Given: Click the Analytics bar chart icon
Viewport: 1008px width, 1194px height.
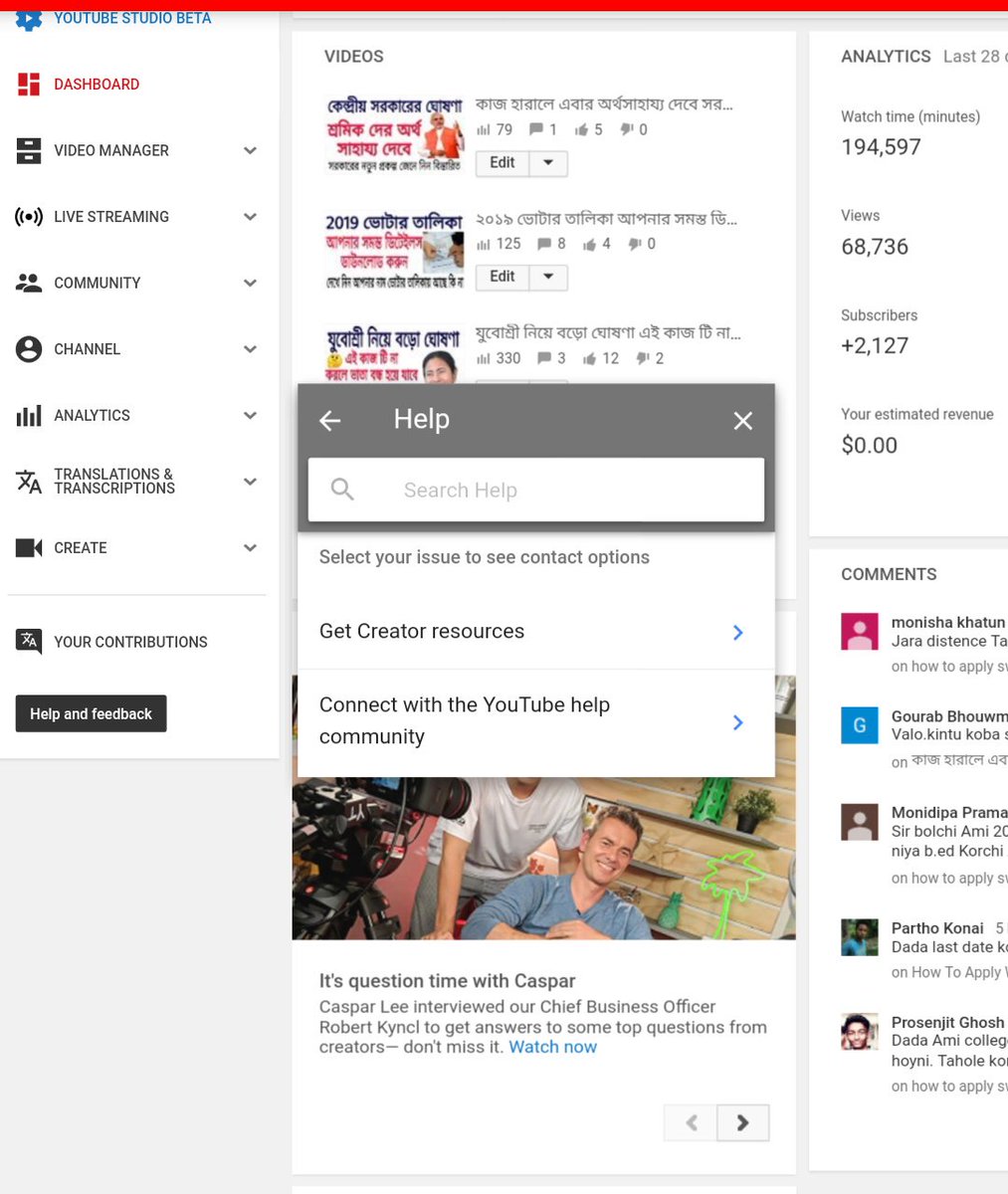Looking at the screenshot, I should coord(29,415).
